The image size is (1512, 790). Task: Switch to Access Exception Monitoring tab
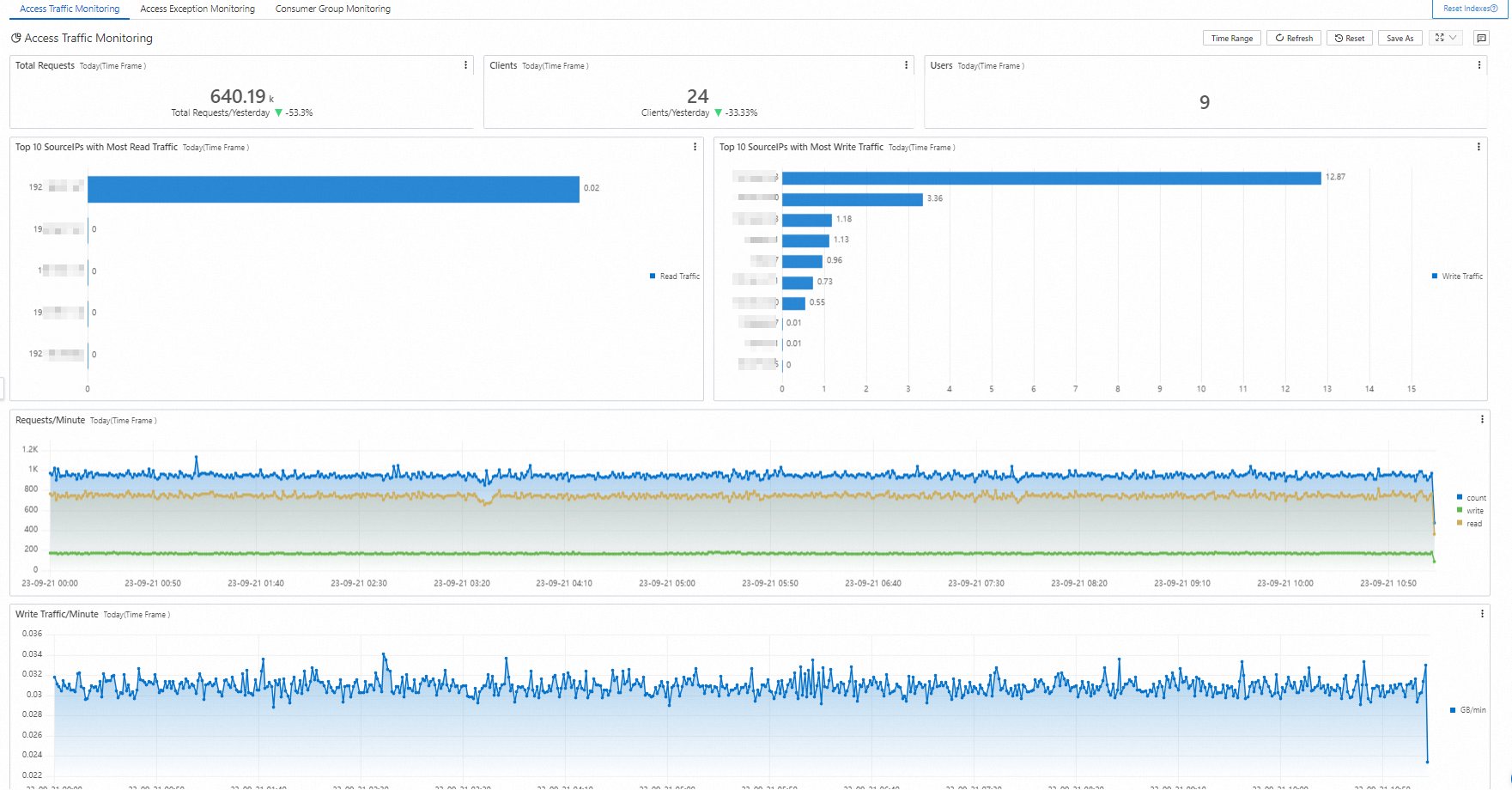tap(197, 9)
